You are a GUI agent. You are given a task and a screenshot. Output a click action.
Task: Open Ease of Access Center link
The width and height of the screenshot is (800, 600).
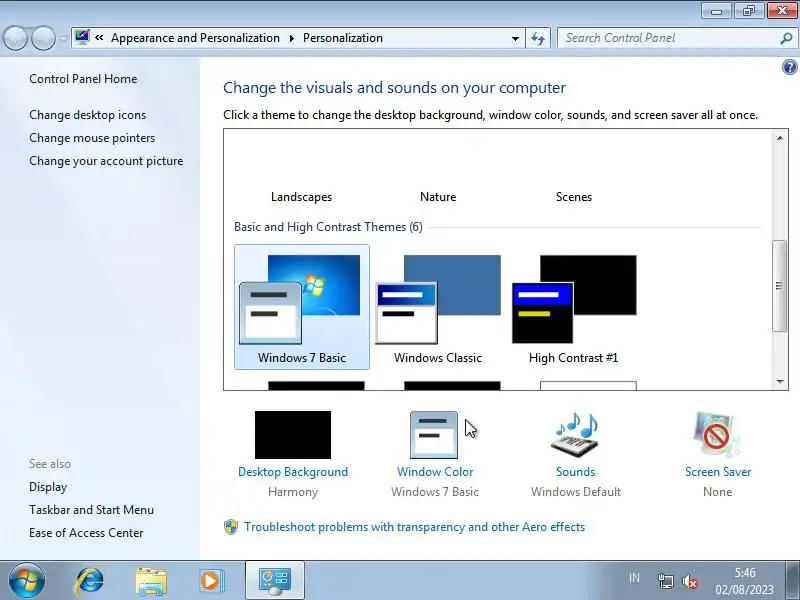tap(86, 533)
